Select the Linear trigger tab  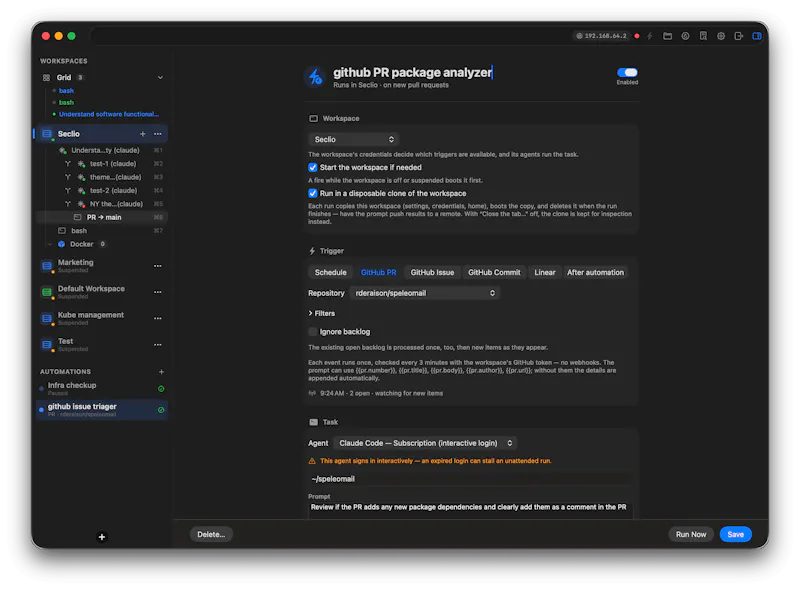(545, 273)
